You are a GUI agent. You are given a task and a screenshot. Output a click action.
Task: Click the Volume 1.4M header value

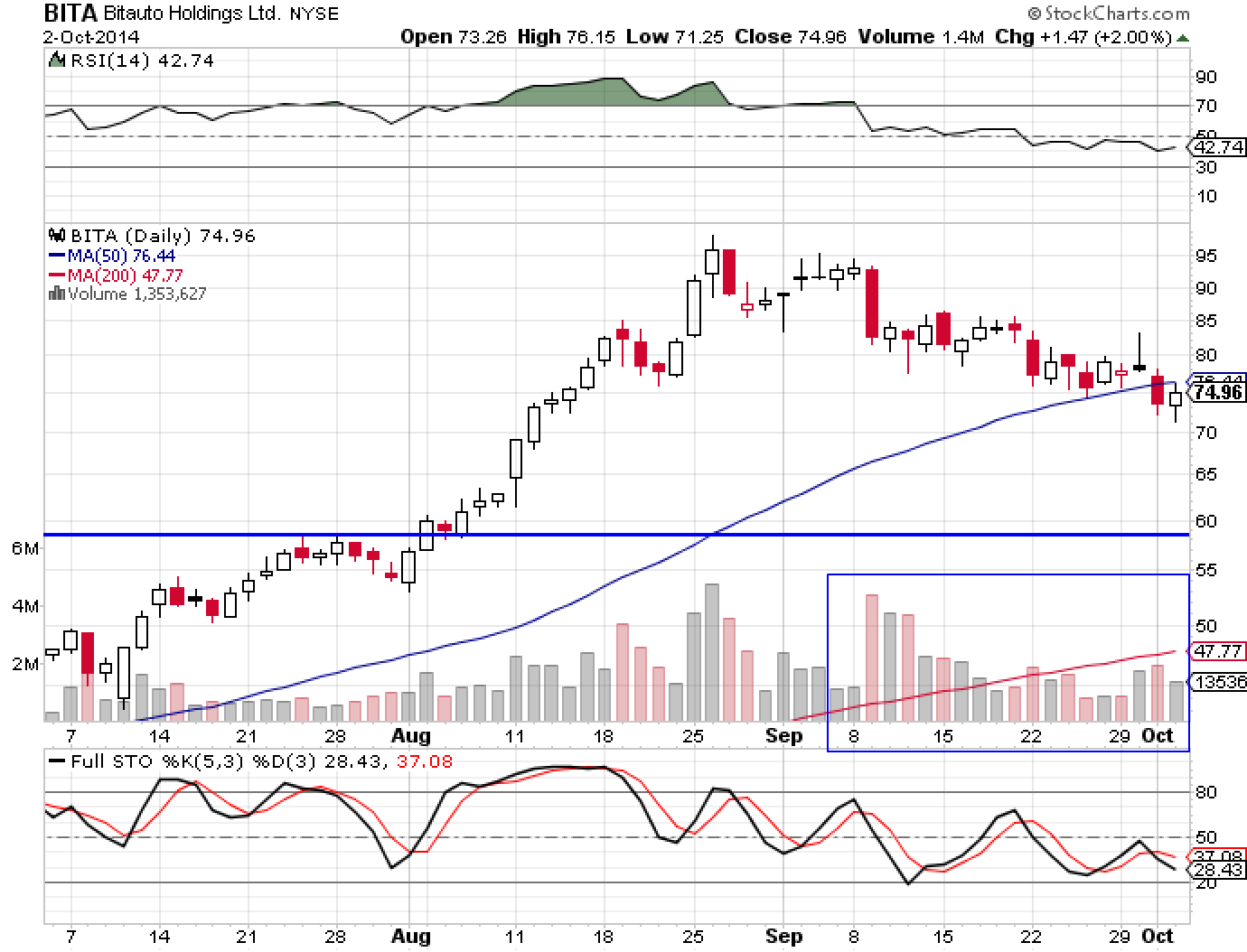click(x=921, y=37)
